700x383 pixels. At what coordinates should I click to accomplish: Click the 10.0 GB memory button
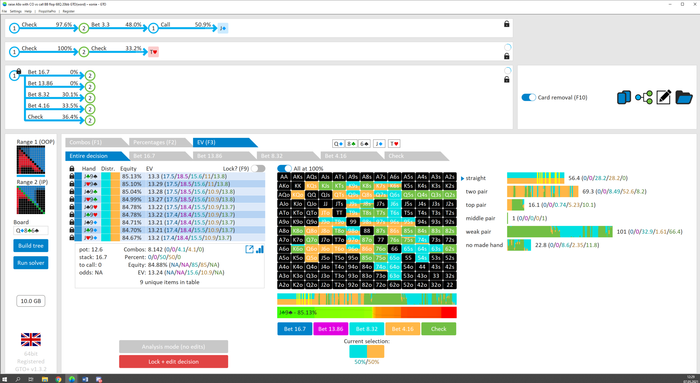coord(31,301)
